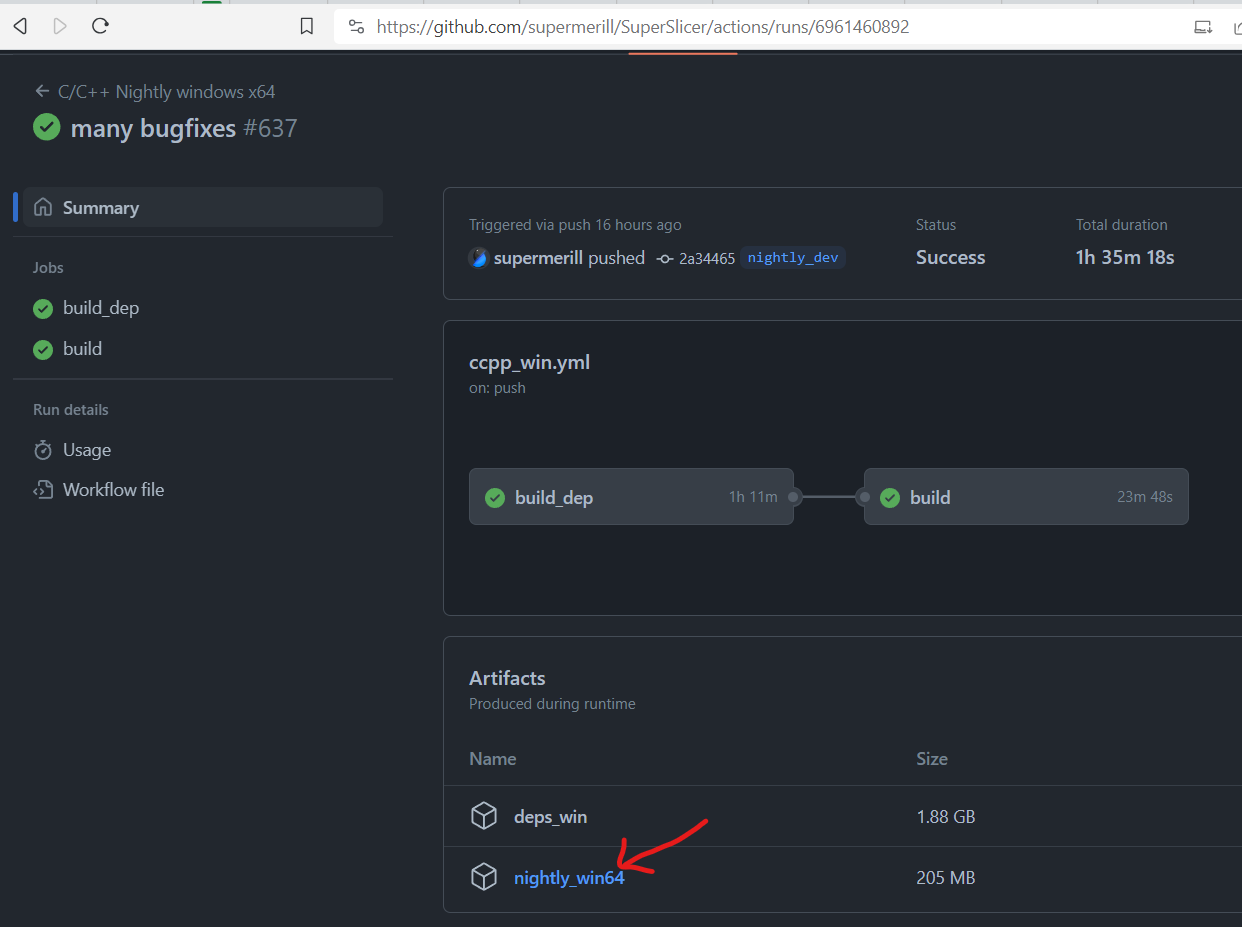
Task: Click the home icon next to Summary
Action: [43, 207]
